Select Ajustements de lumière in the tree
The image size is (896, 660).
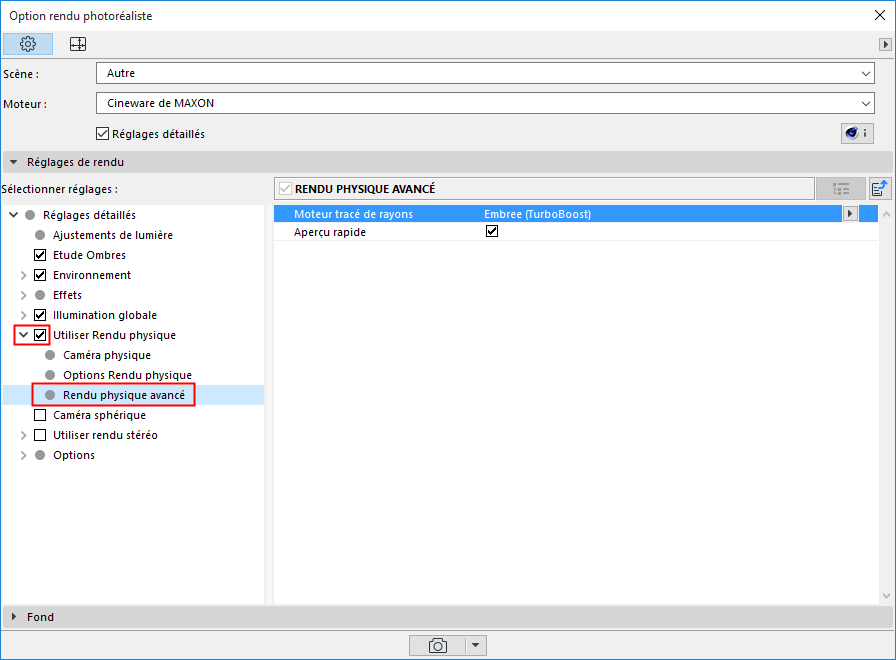113,235
